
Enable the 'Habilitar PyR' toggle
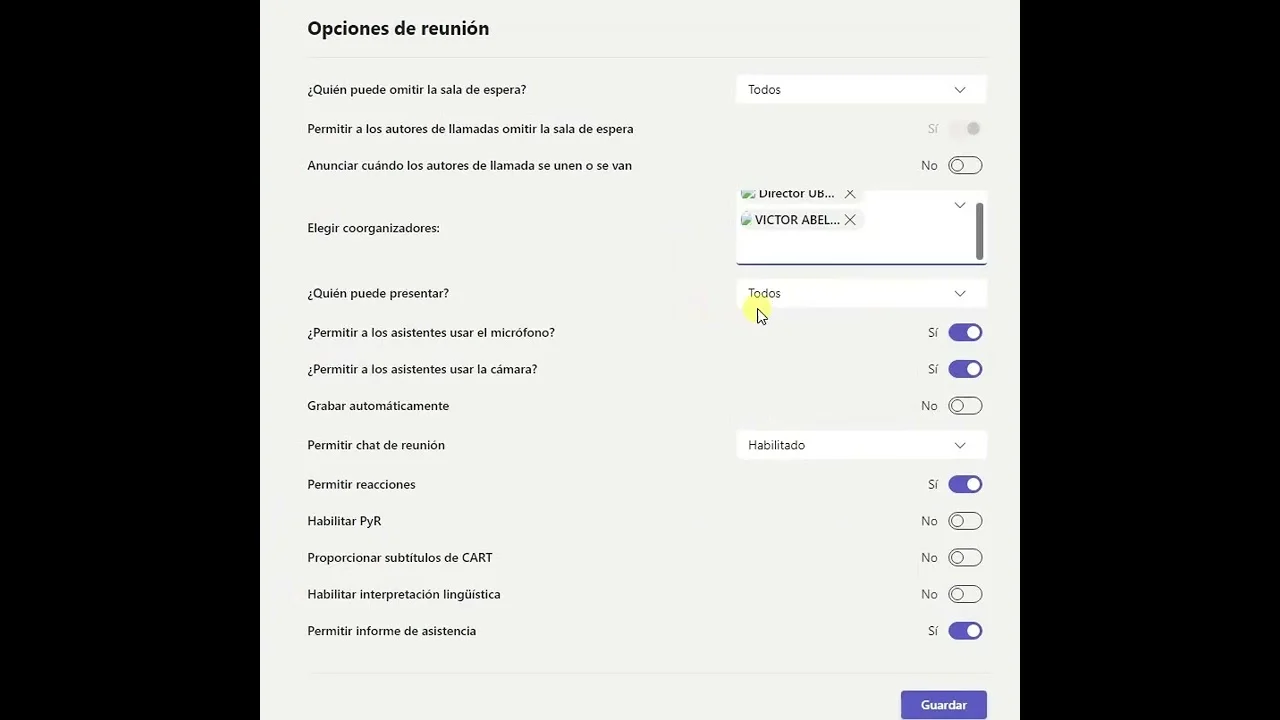click(965, 521)
